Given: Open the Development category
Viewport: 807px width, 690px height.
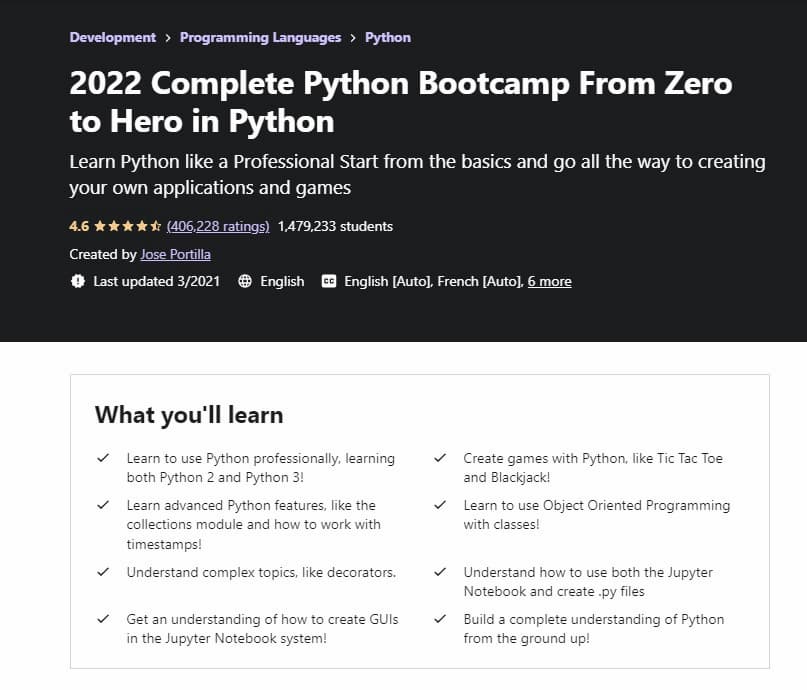Looking at the screenshot, I should 112,37.
